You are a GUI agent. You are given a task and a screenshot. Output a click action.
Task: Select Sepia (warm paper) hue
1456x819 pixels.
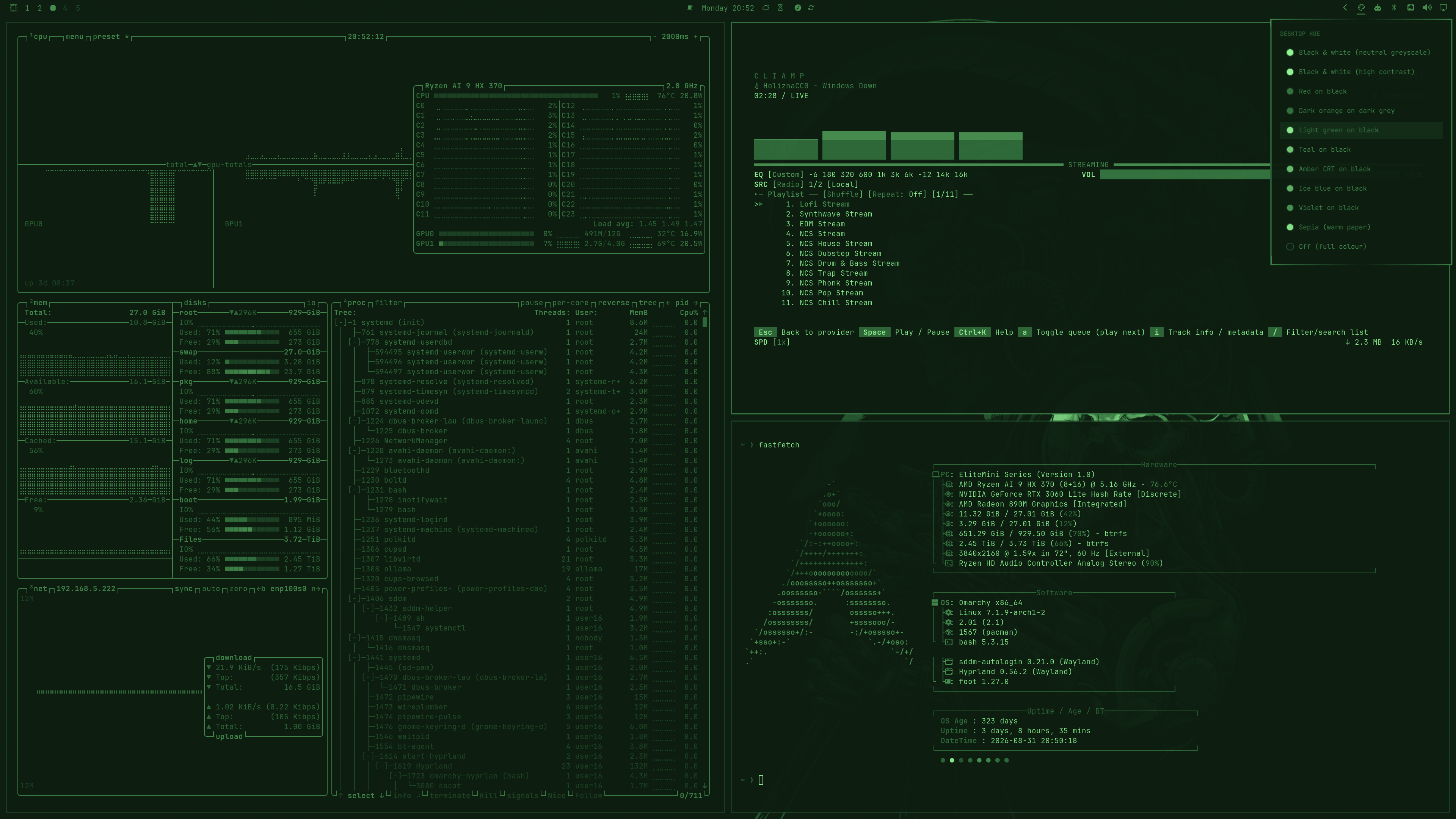click(x=1361, y=227)
